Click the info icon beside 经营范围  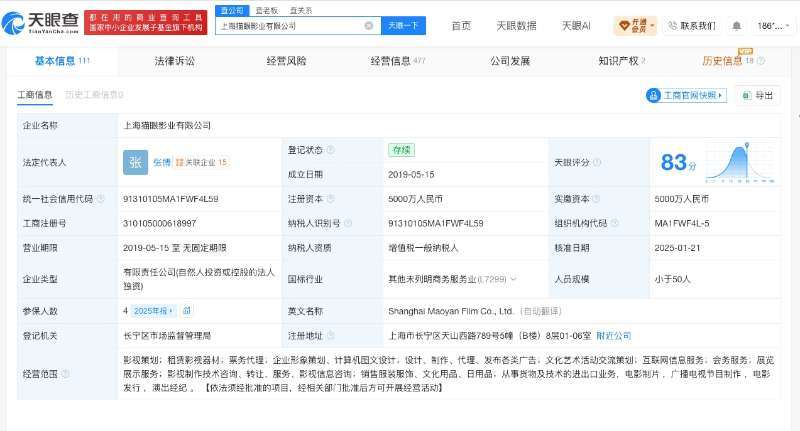tap(65, 374)
